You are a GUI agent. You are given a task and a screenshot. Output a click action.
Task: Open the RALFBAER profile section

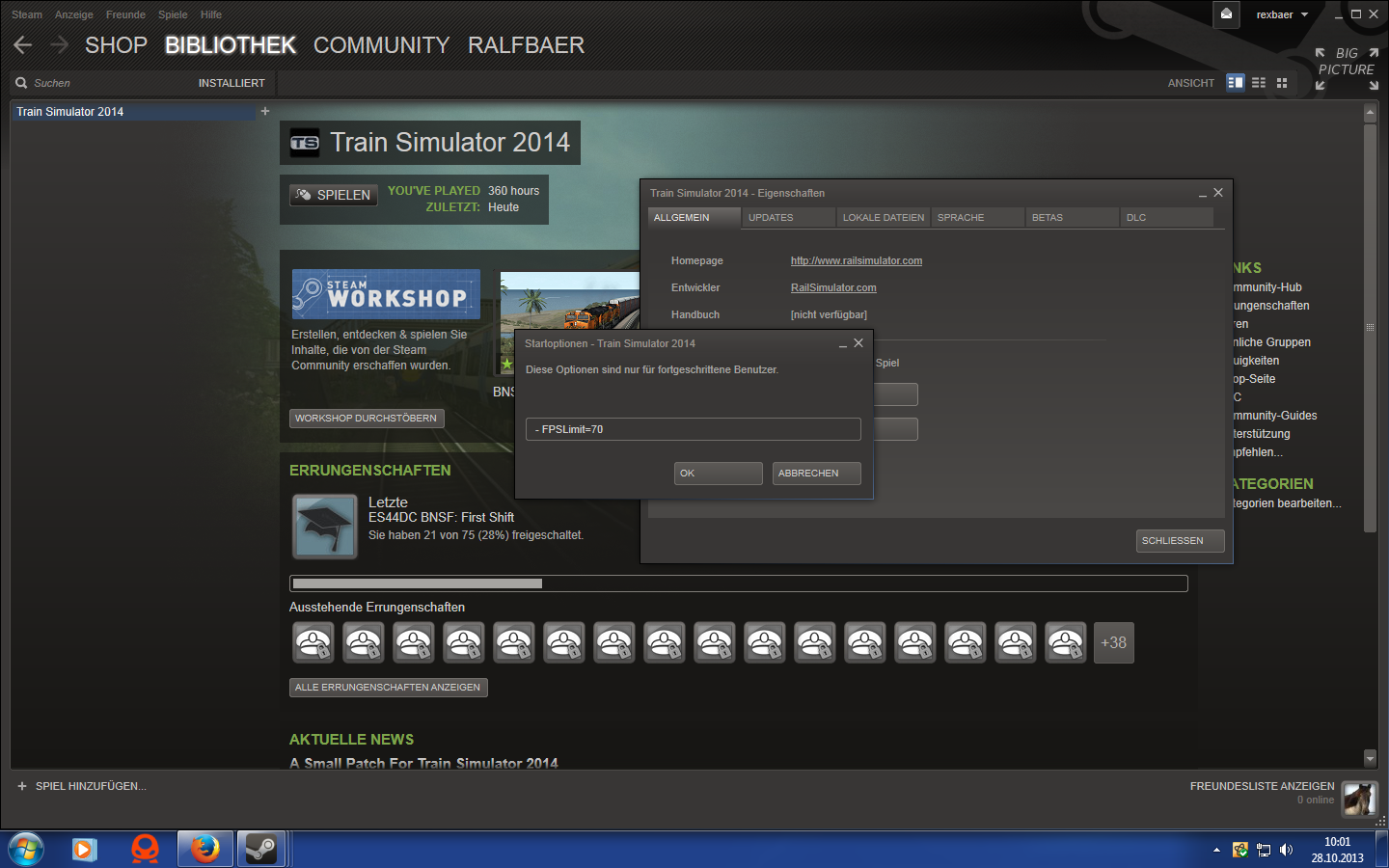click(x=526, y=45)
